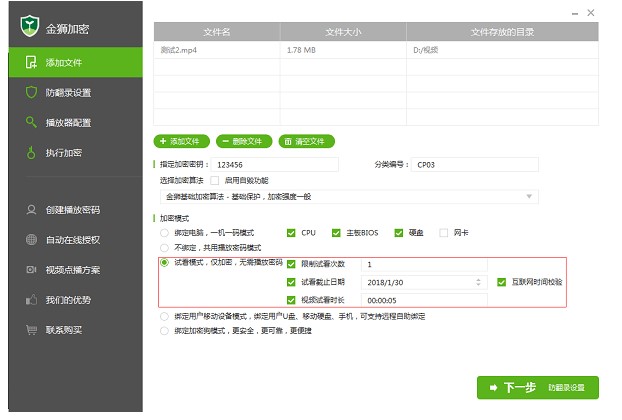Click the 文件名 column header
622x420 pixels.
217,32
